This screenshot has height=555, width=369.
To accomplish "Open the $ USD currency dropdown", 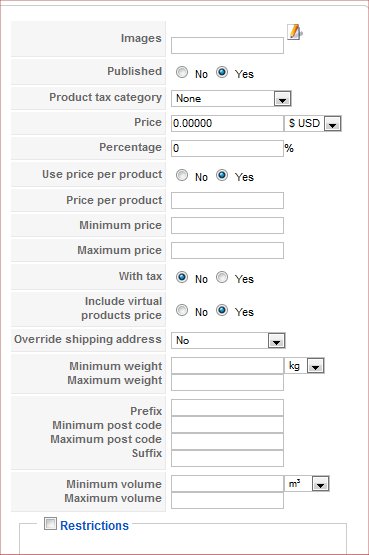I will click(x=313, y=124).
